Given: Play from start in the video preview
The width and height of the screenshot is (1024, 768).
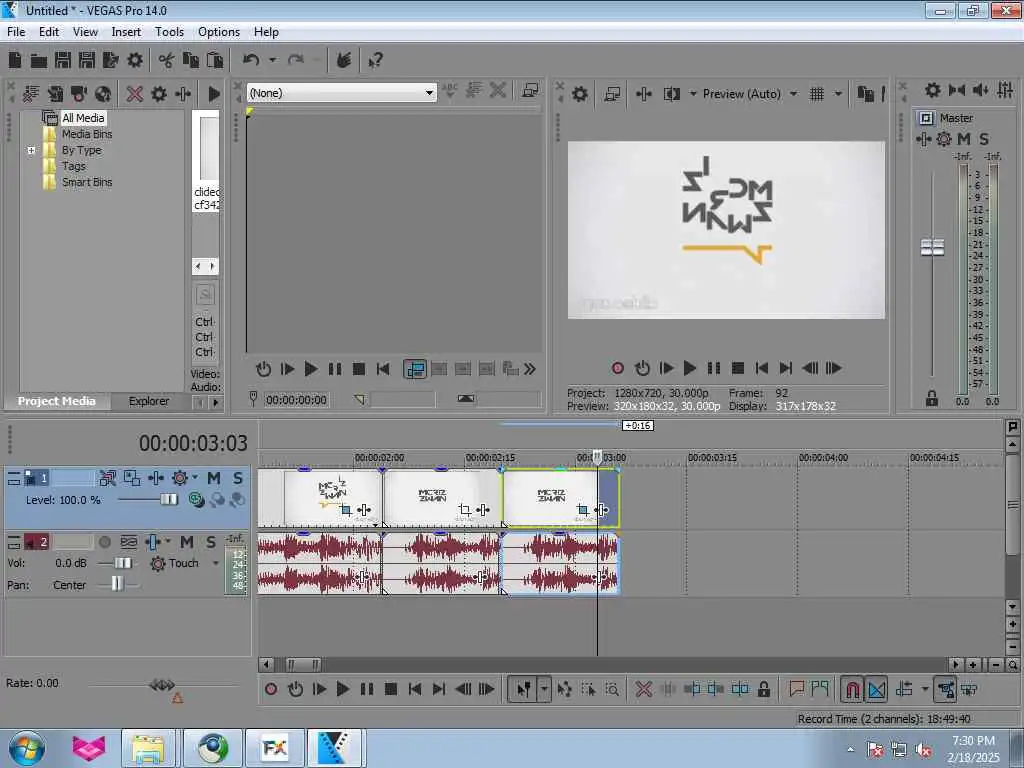Looking at the screenshot, I should (665, 368).
